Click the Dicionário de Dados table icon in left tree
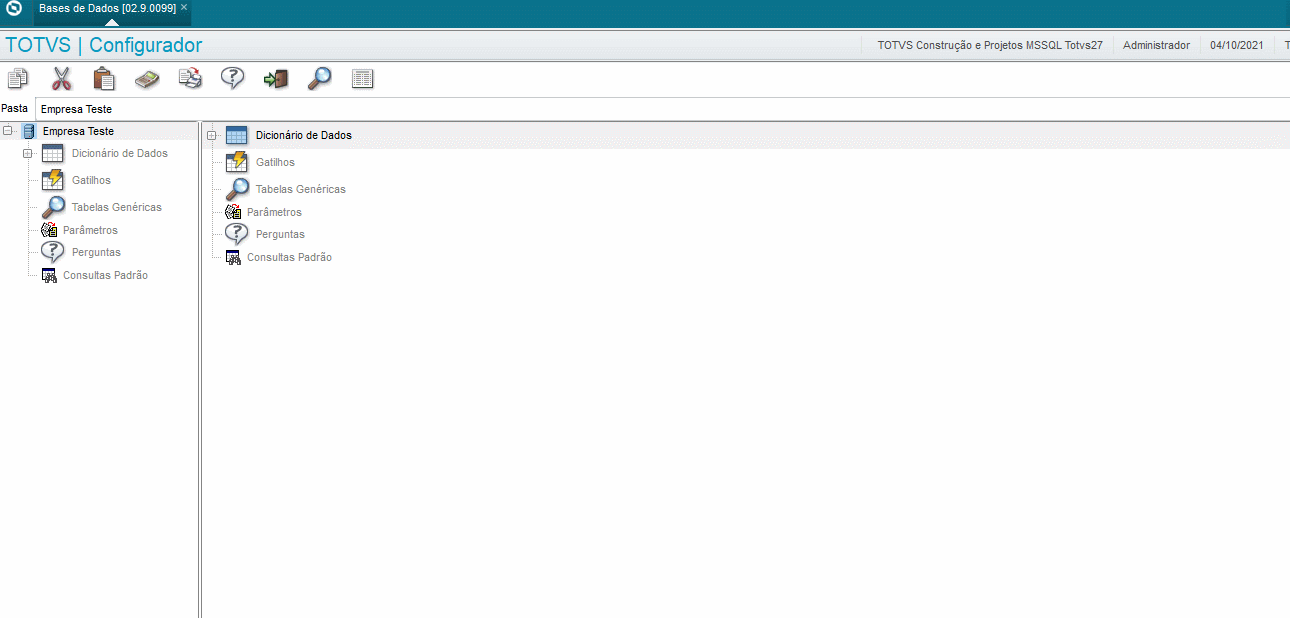Viewport: 1290px width, 618px height. 53,154
